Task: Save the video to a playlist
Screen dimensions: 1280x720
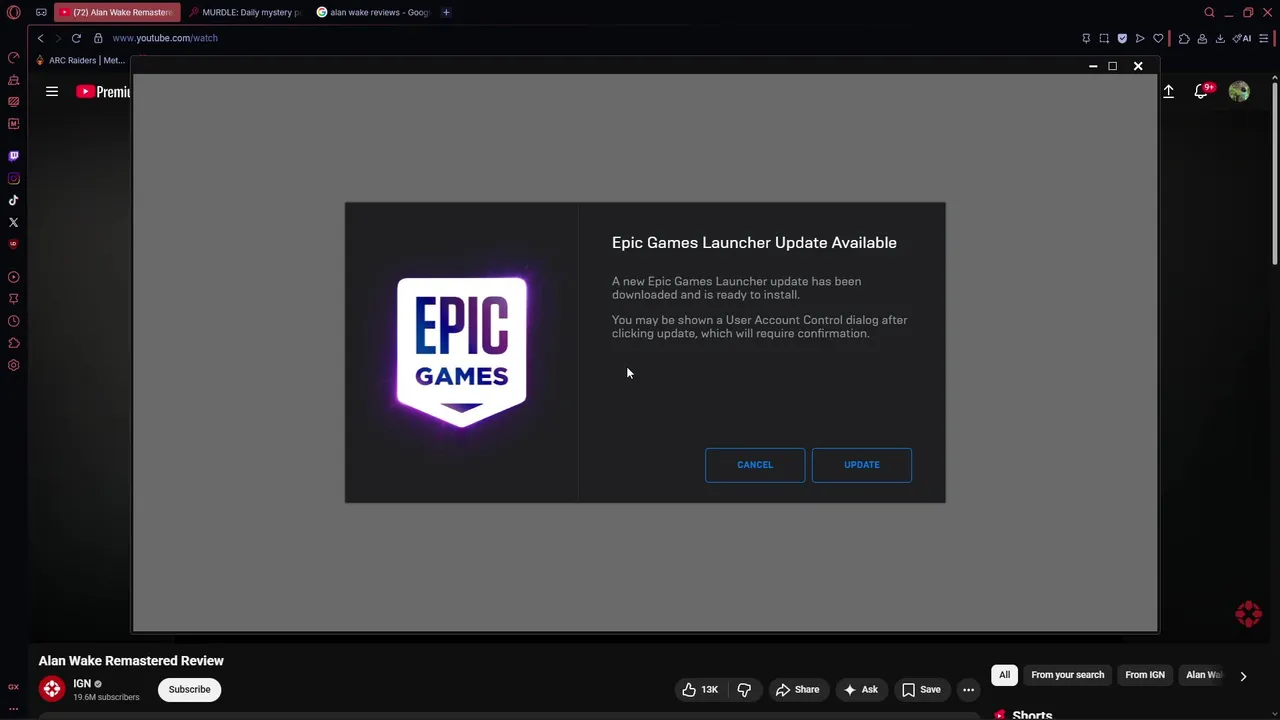Action: tap(921, 689)
